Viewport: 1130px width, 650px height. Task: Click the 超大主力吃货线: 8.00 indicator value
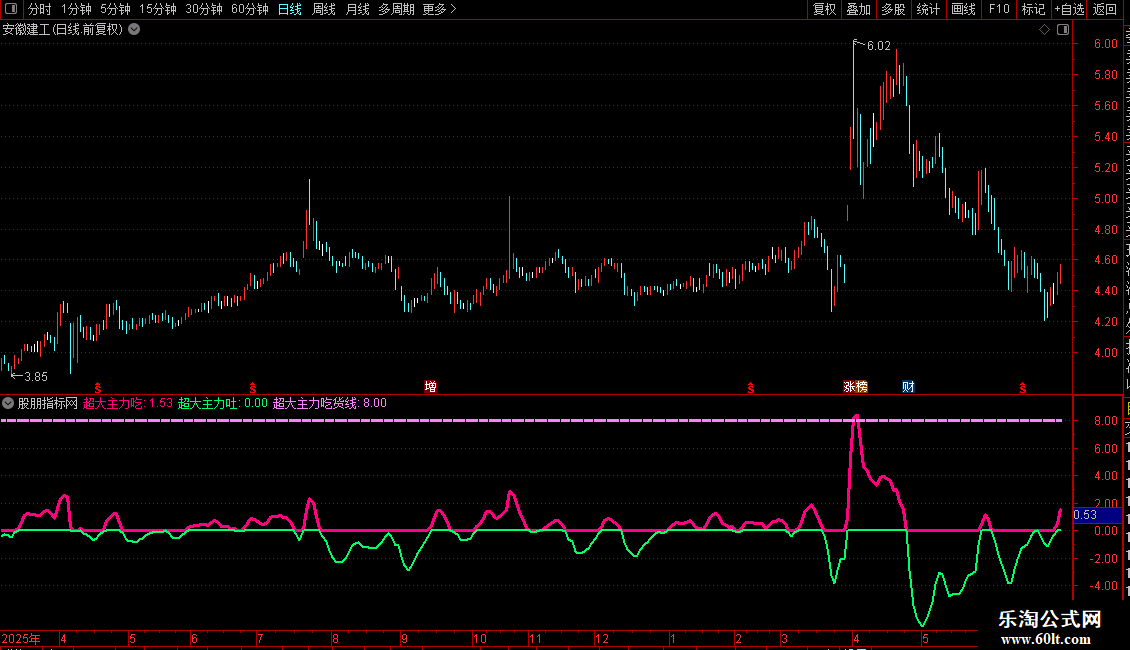click(x=330, y=404)
